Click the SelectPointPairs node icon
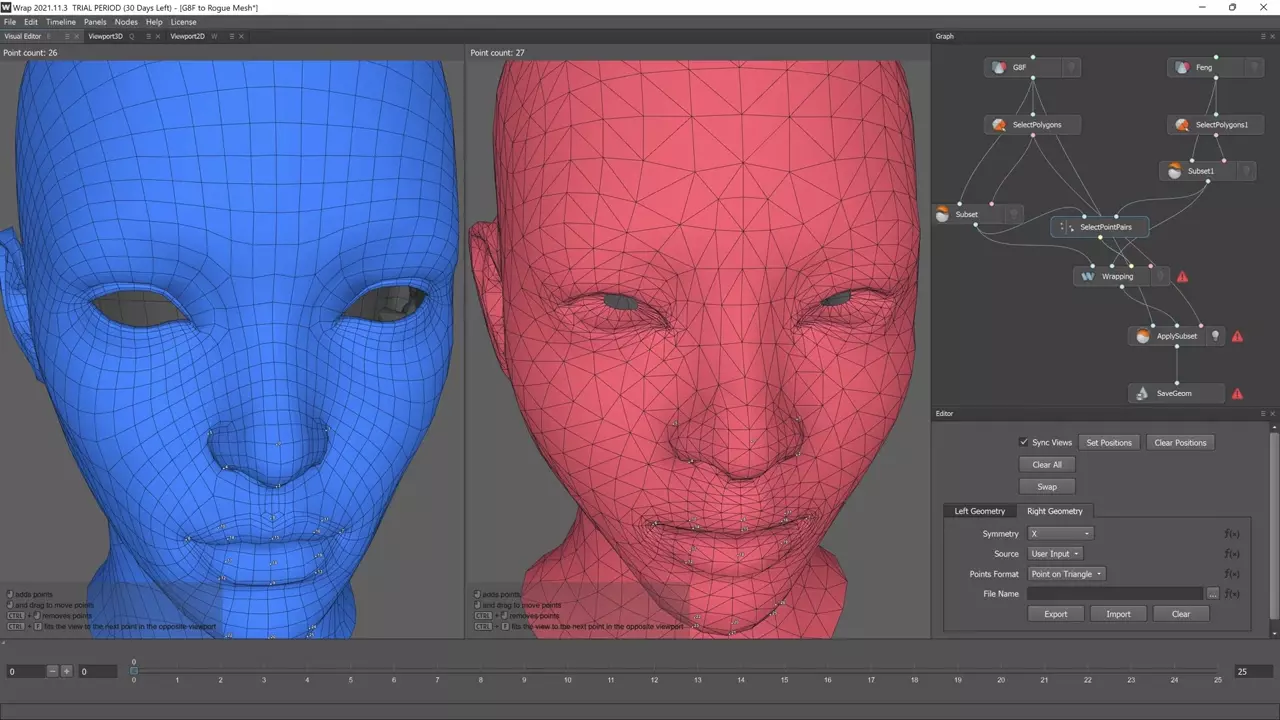1280x720 pixels. 1066,228
